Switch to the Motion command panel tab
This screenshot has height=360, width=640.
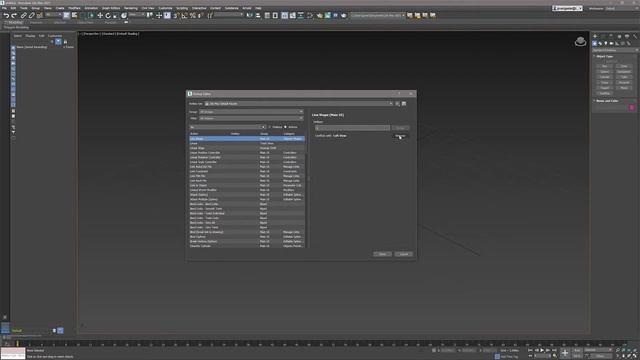pyautogui.click(x=619, y=36)
